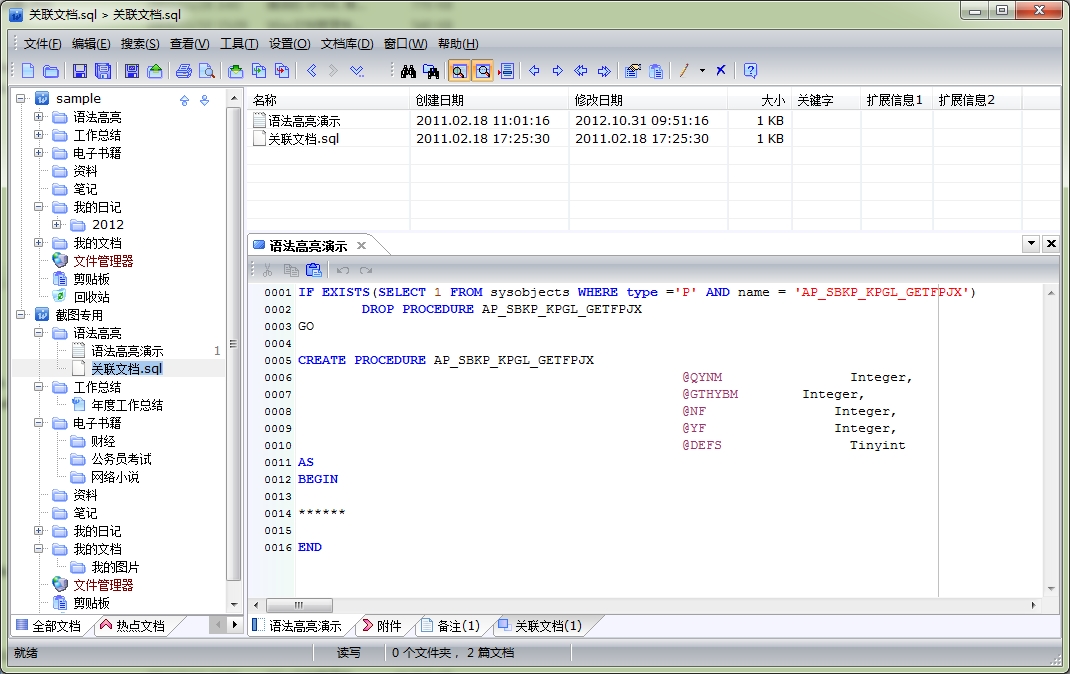Open the 文件(F) menu
This screenshot has width=1070, height=674.
pyautogui.click(x=42, y=44)
